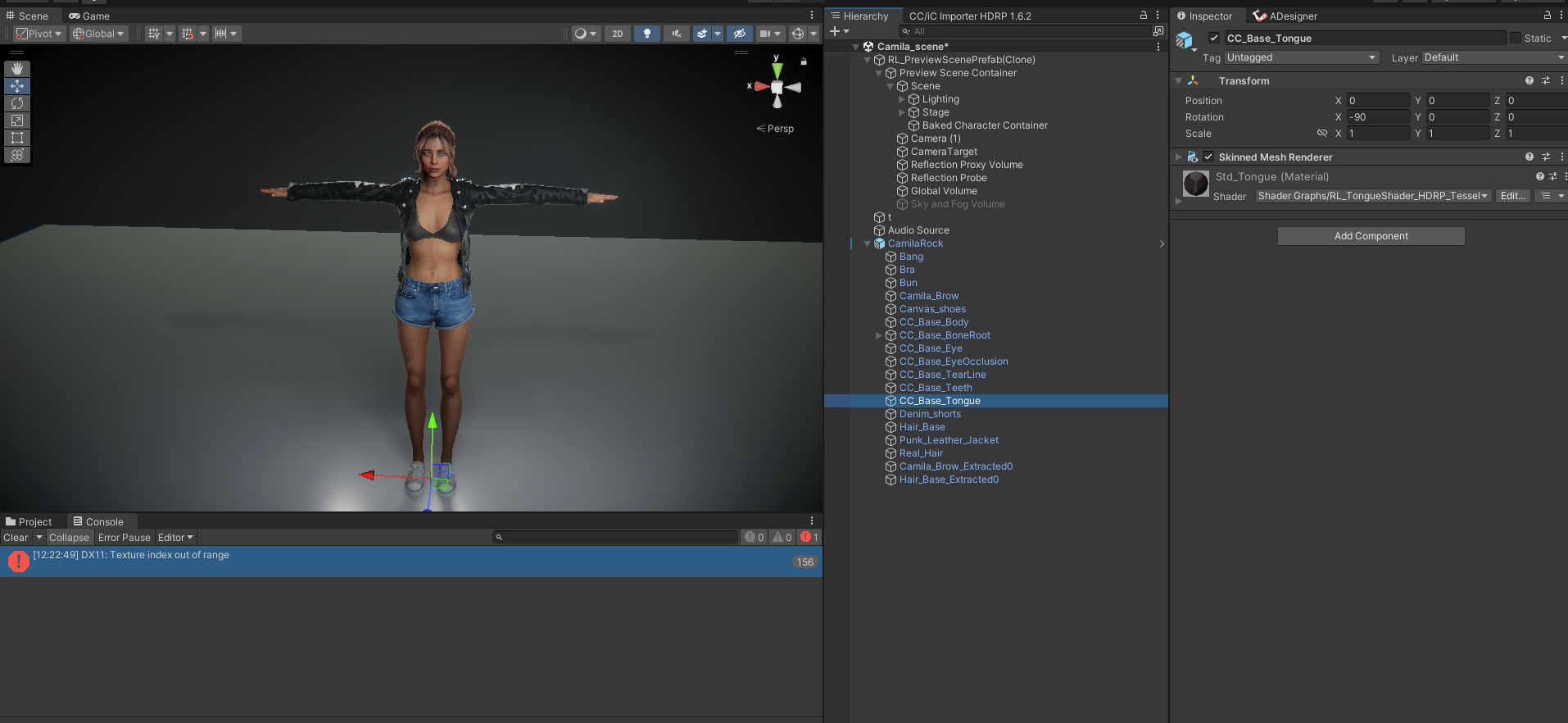Open the Pivot handle position dropdown
Viewport: 1568px width, 723px height.
click(39, 34)
